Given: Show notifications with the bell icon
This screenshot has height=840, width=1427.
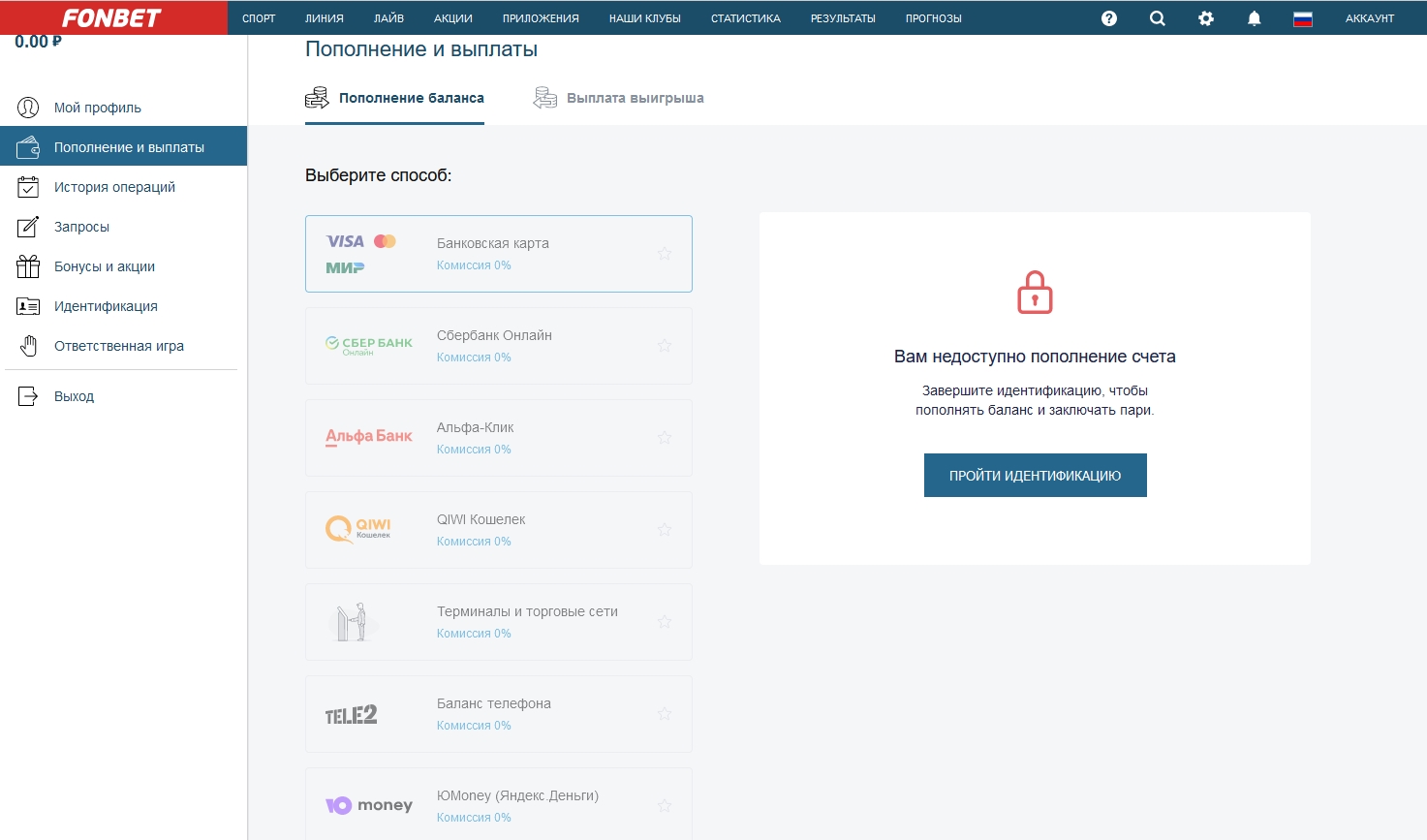Looking at the screenshot, I should tap(1255, 18).
